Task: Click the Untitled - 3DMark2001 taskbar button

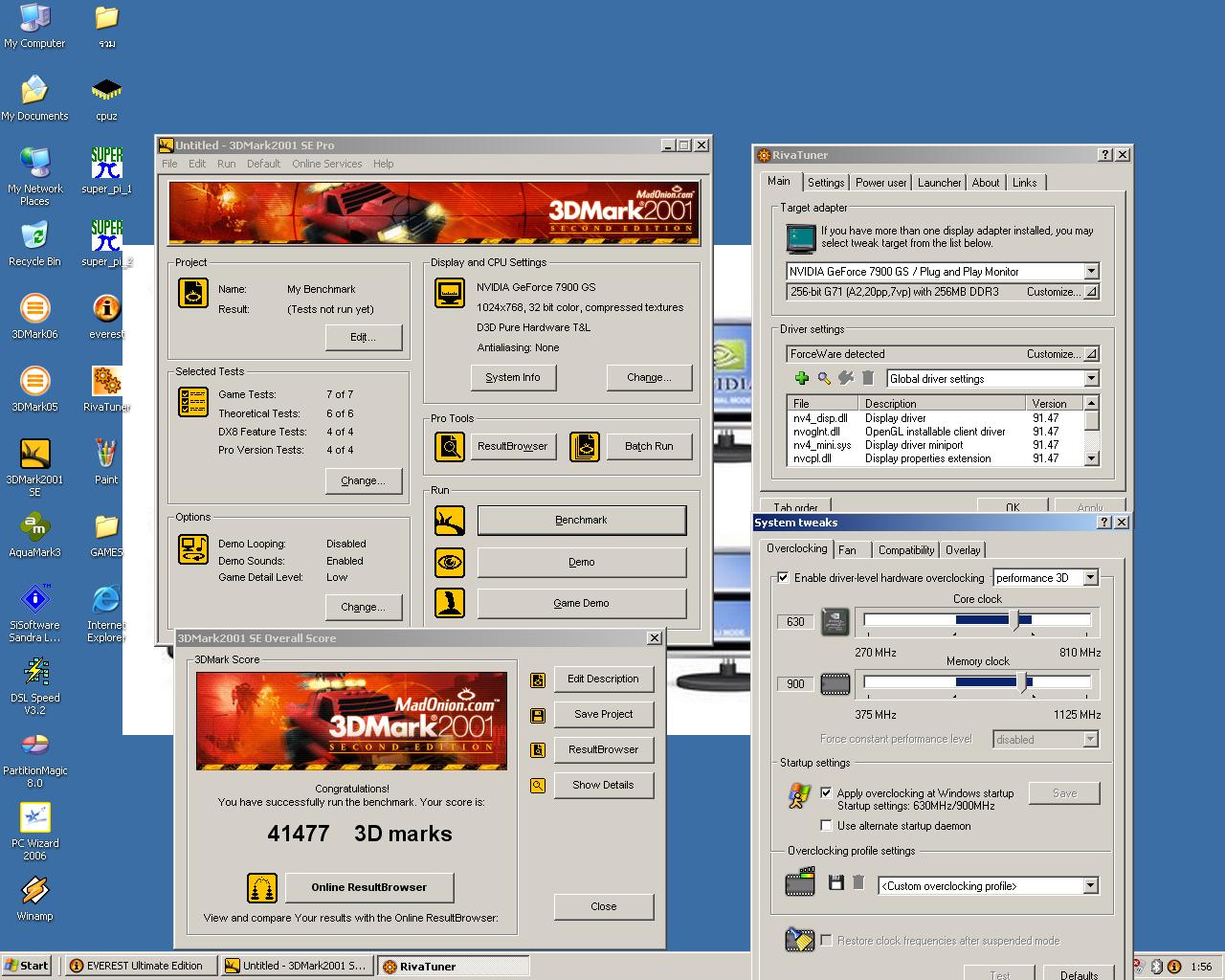Action: (x=298, y=966)
